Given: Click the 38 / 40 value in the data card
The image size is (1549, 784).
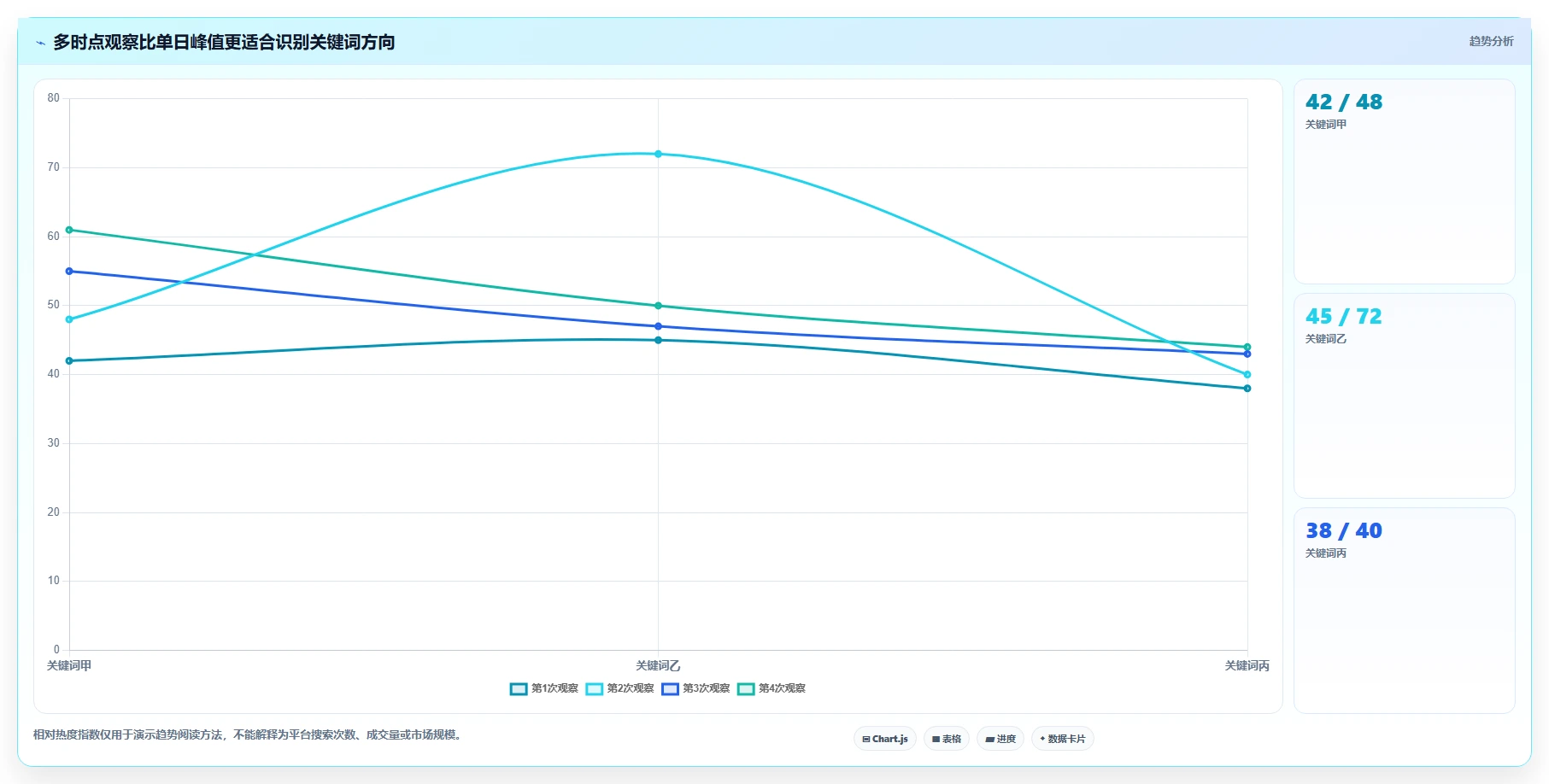Looking at the screenshot, I should [1344, 531].
